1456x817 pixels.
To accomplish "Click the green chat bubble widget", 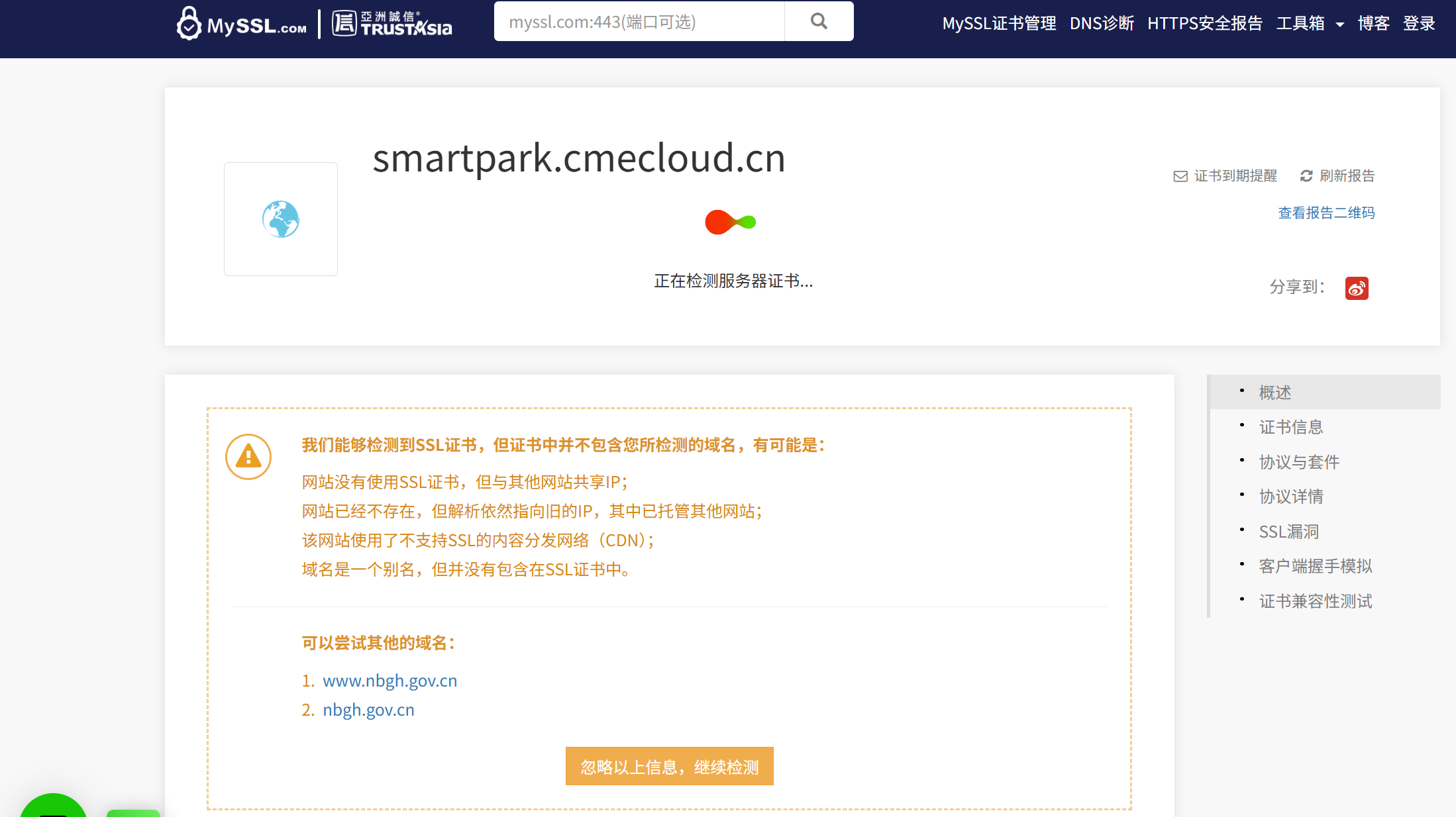I will [x=53, y=806].
